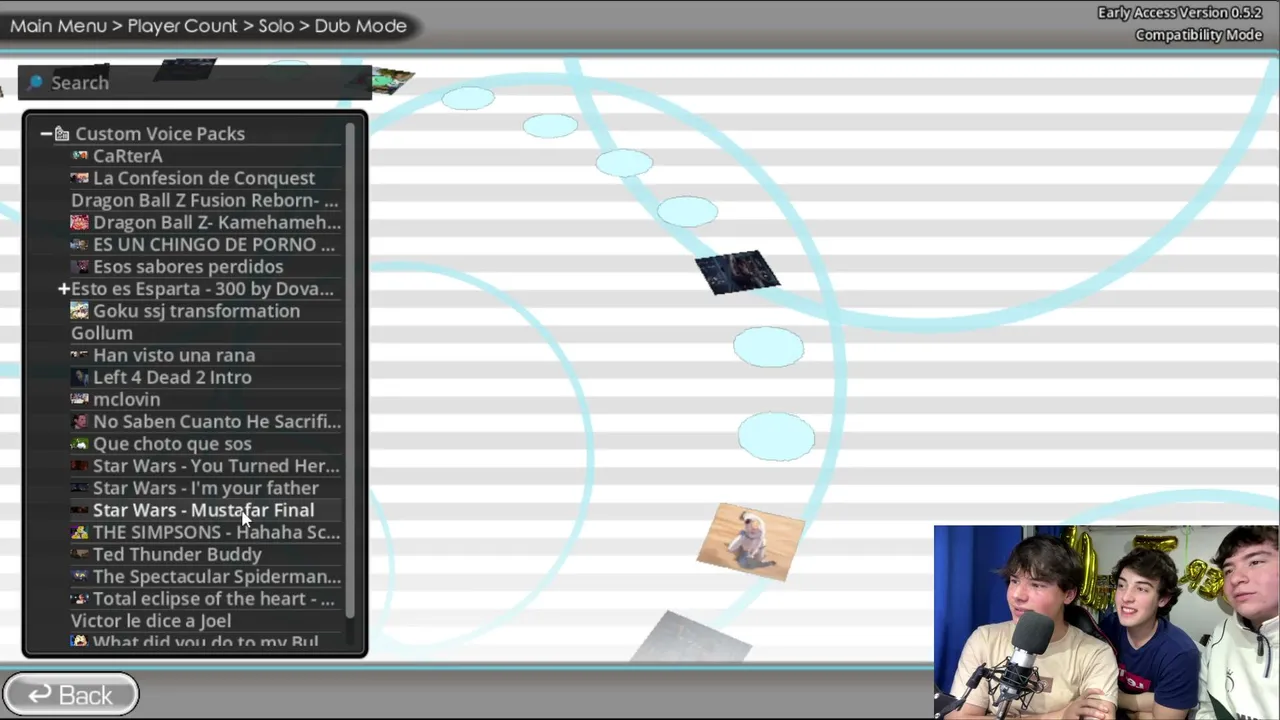Select the Esos sabores perdidos pack

pyautogui.click(x=188, y=267)
